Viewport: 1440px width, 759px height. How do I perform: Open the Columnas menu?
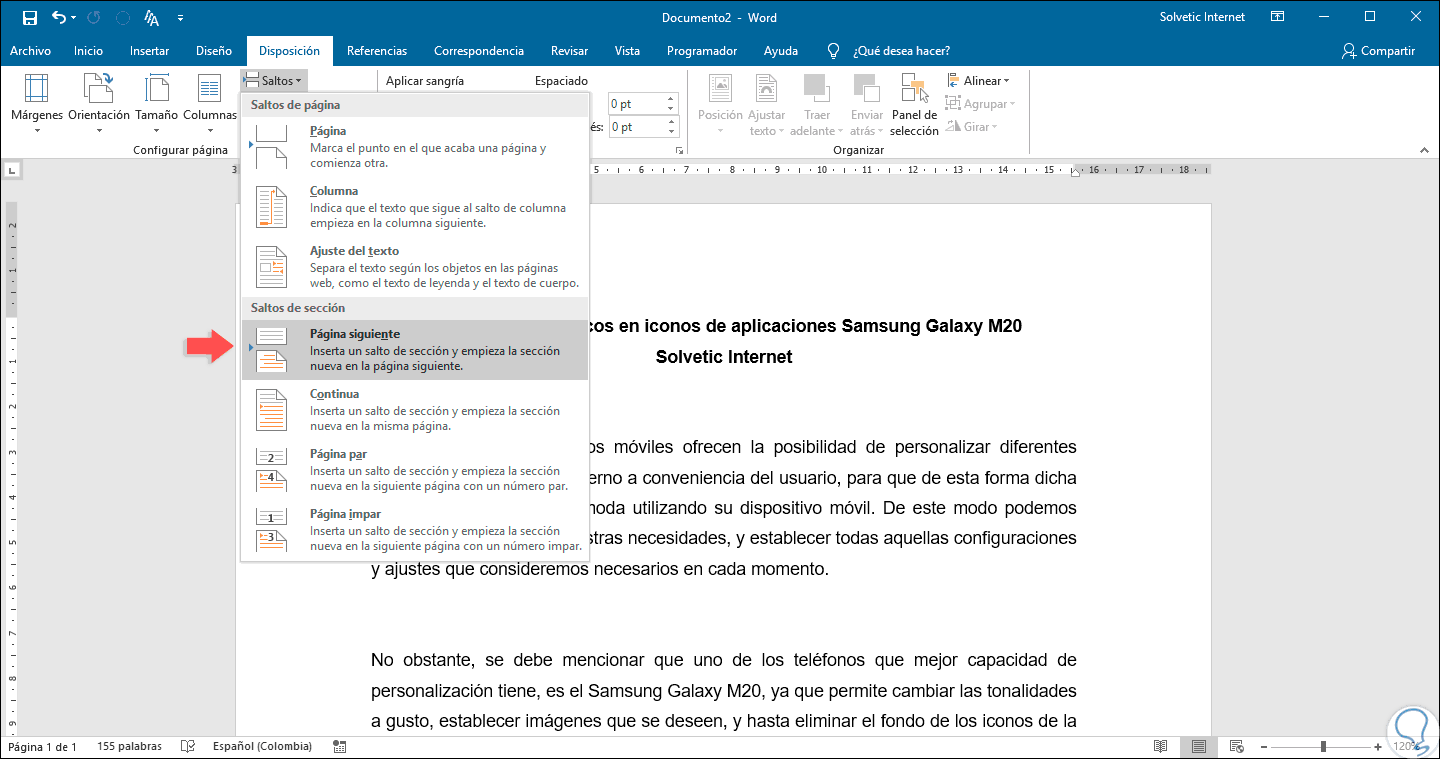(210, 104)
